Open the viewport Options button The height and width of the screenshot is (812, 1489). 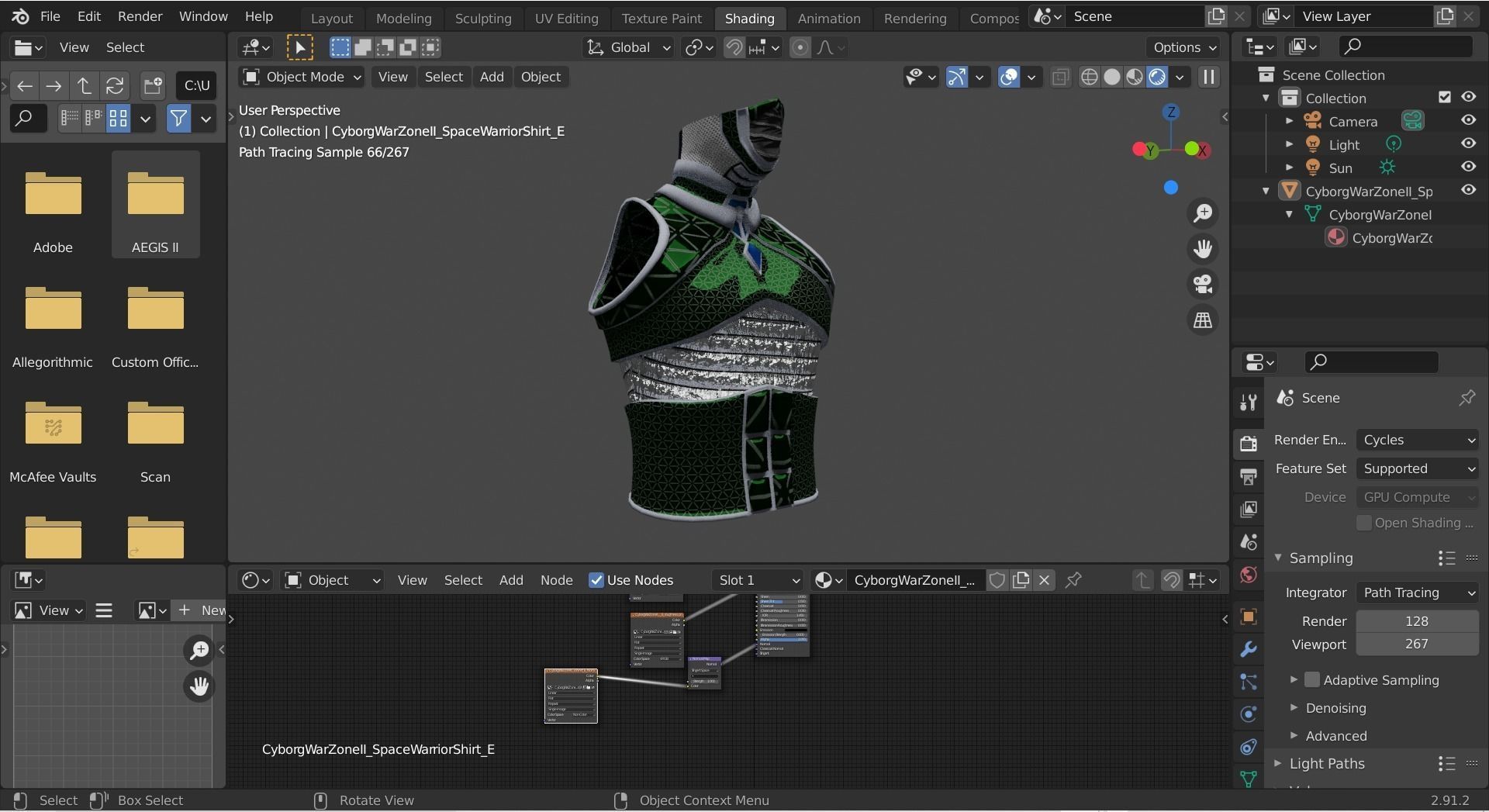click(1184, 47)
